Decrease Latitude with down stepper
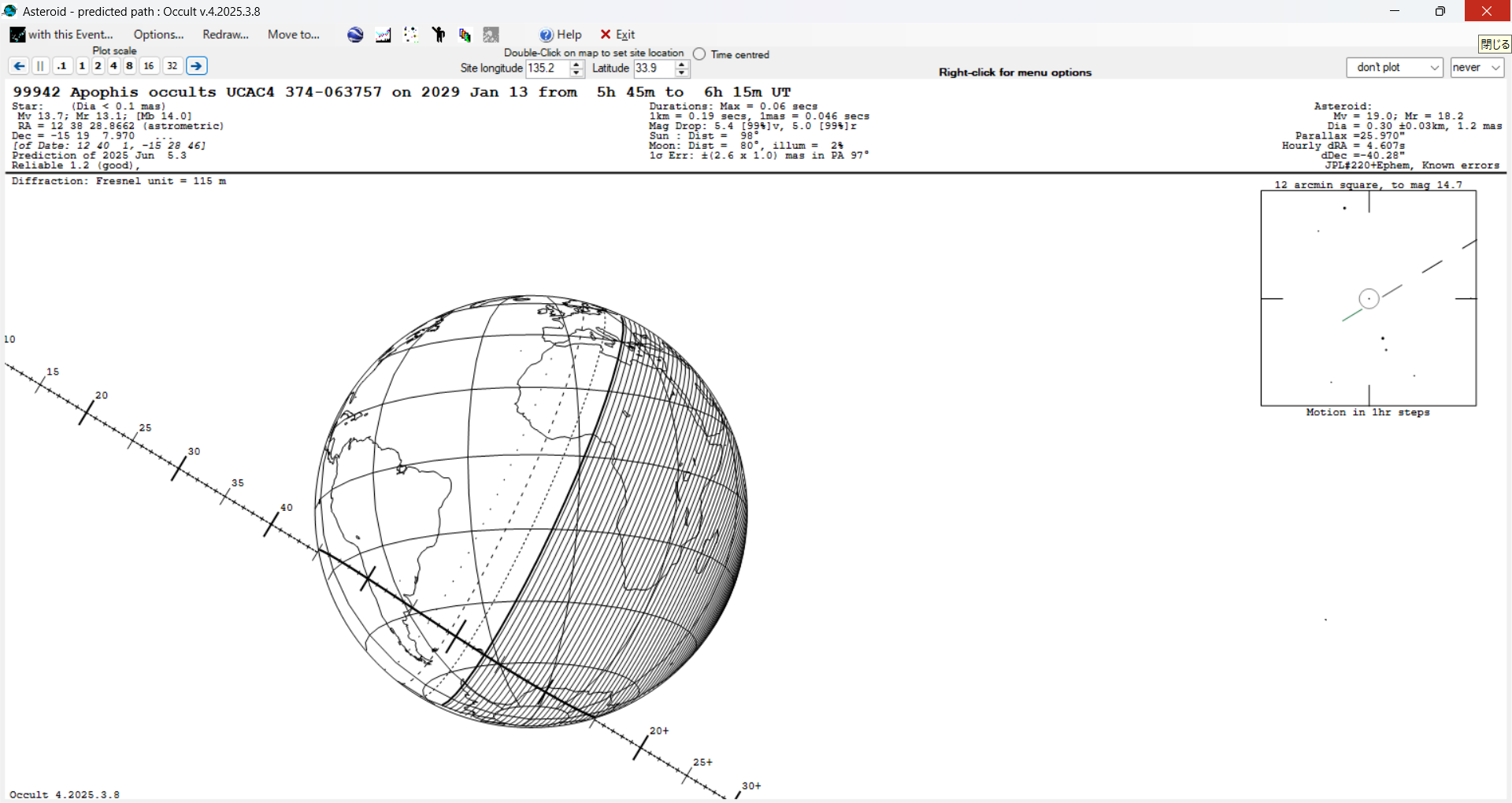The height and width of the screenshot is (803, 1512). point(682,73)
